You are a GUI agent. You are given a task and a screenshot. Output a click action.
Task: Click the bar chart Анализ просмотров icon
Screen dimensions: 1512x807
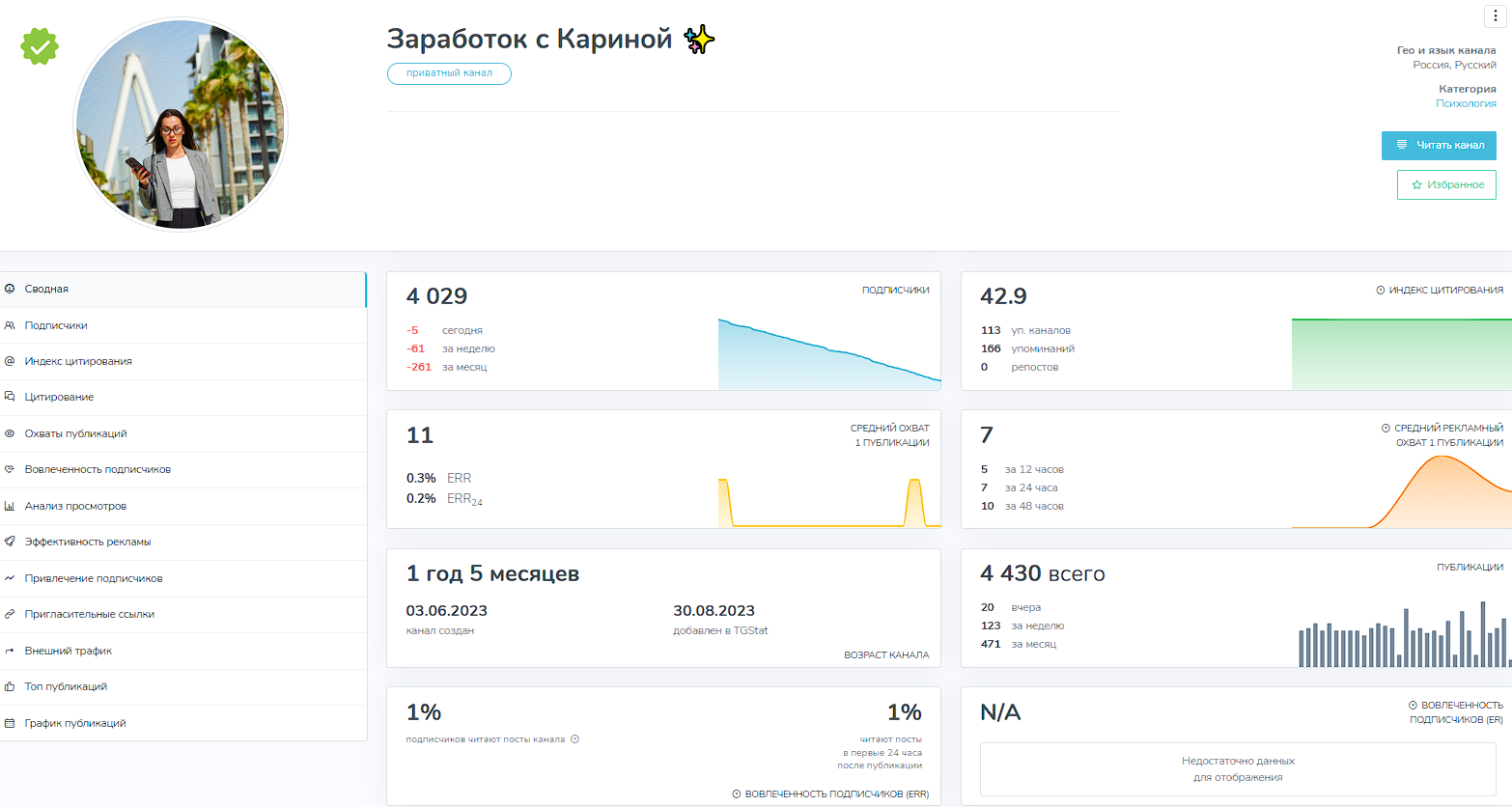10,506
